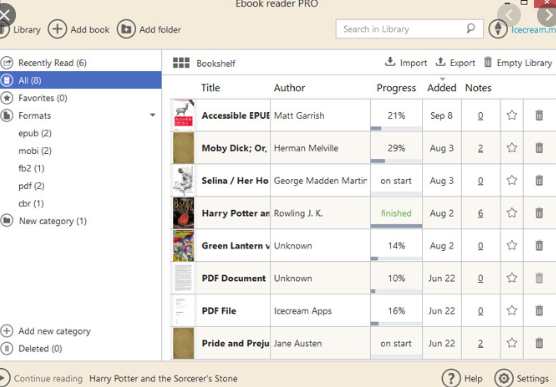Delete Pride and Prejudice with trash icon
This screenshot has width=556, height=387.
539,343
